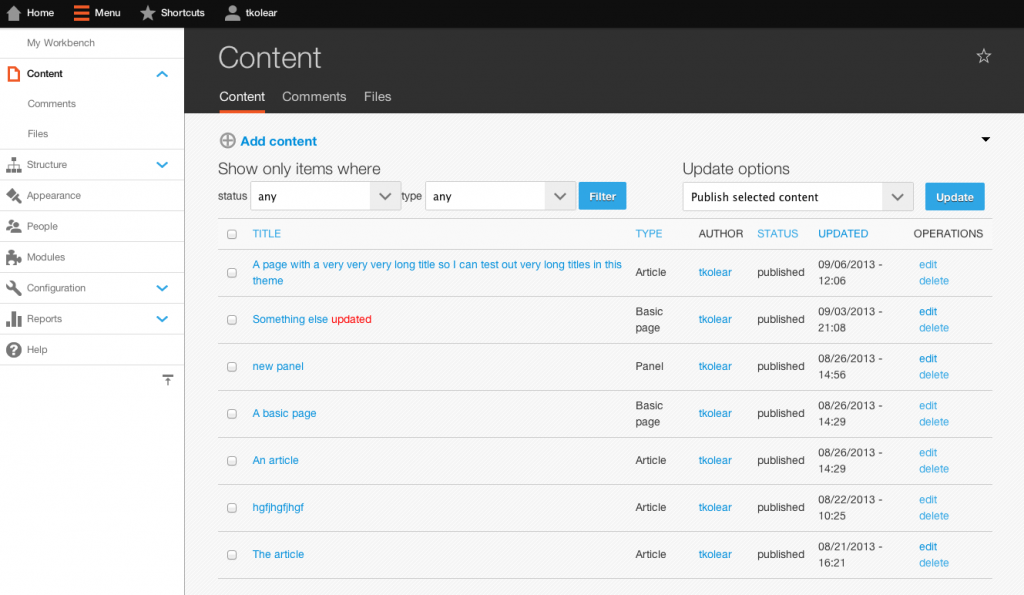Click the Structure hierarchy icon in sidebar
Image resolution: width=1024 pixels, height=595 pixels.
[14, 165]
